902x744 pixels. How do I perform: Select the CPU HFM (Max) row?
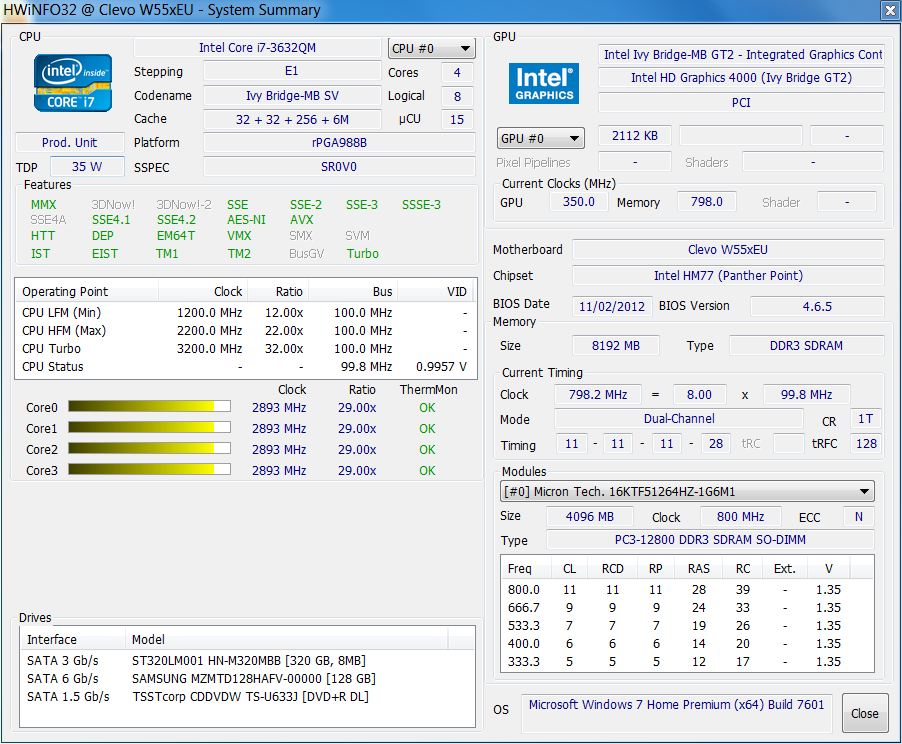click(245, 330)
